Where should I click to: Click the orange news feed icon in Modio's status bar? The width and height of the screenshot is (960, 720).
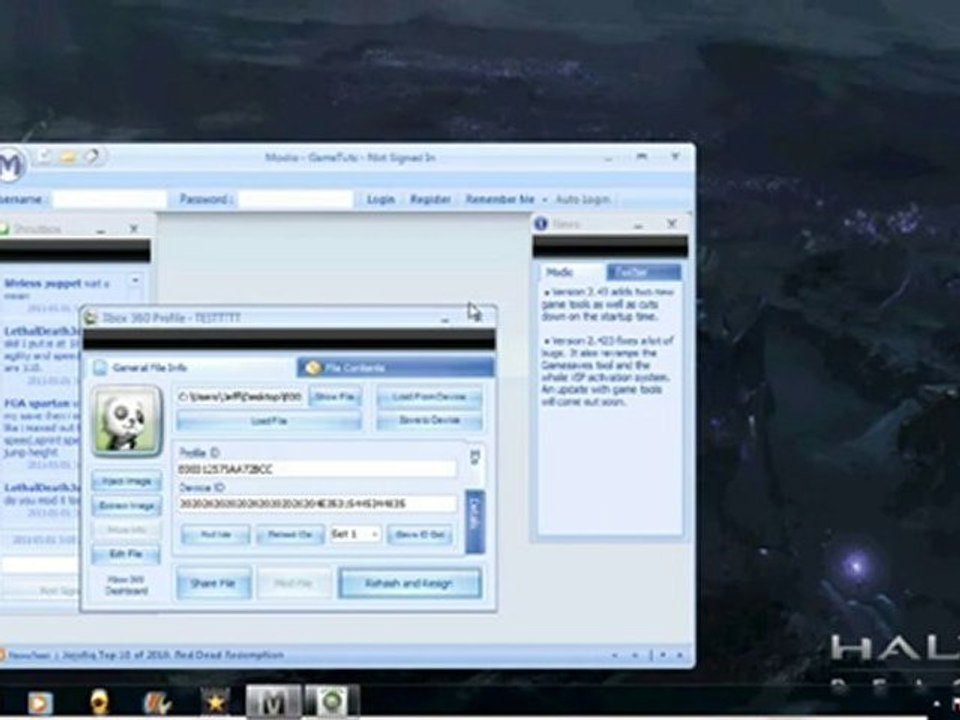(x=2, y=656)
